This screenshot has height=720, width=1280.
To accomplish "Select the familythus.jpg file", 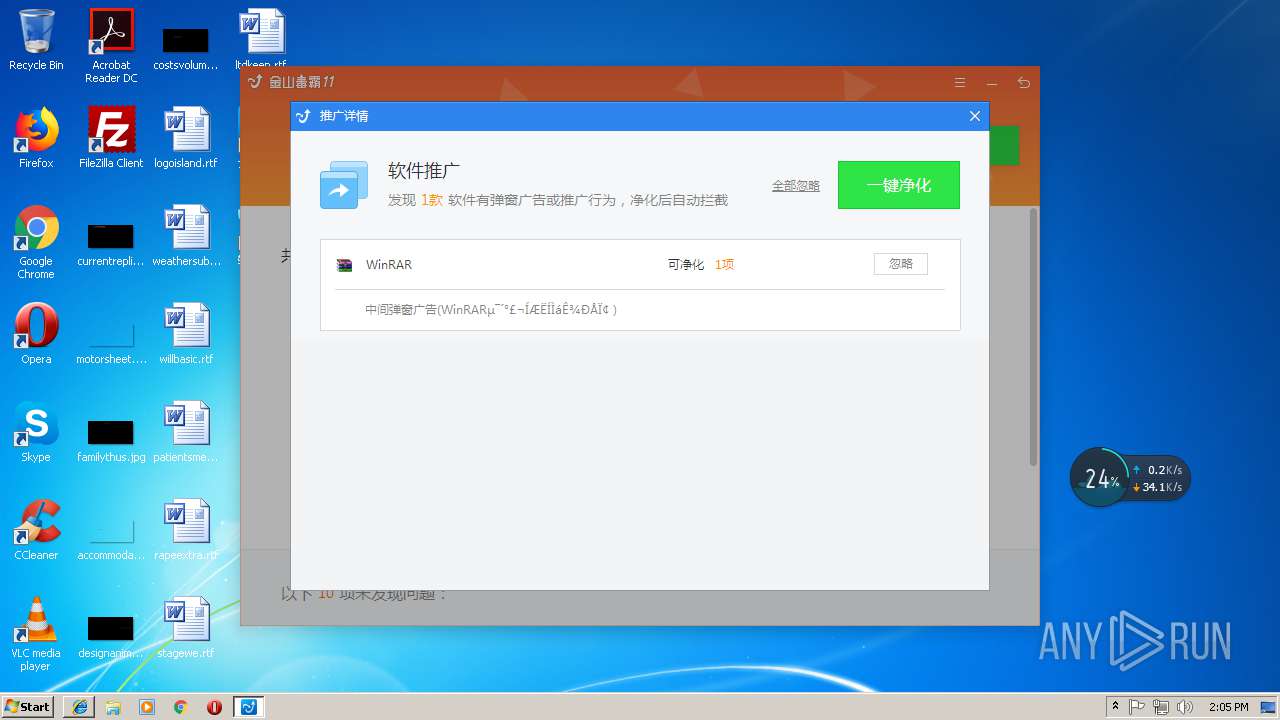I will pos(111,439).
